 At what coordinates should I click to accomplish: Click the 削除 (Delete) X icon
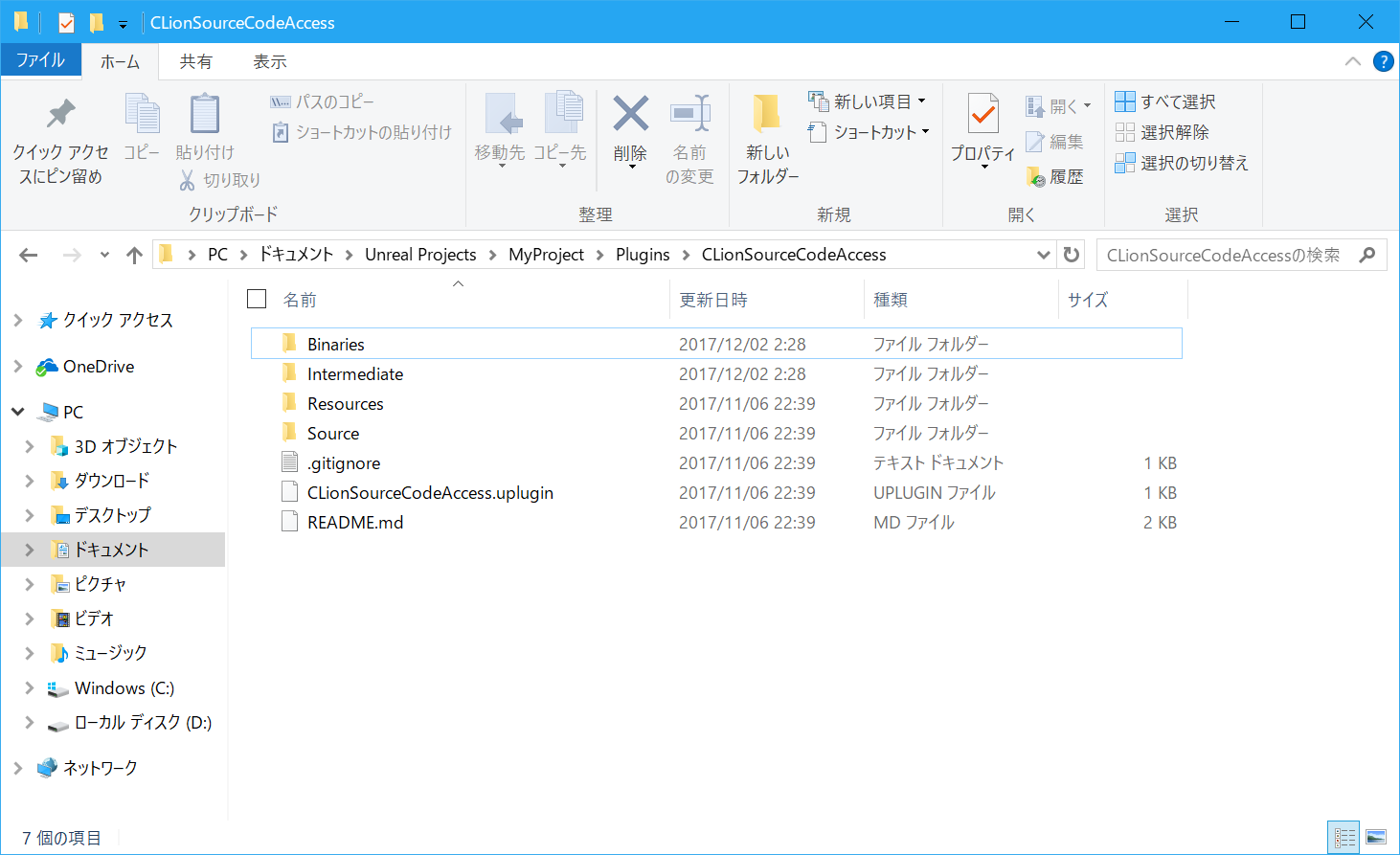[x=630, y=115]
